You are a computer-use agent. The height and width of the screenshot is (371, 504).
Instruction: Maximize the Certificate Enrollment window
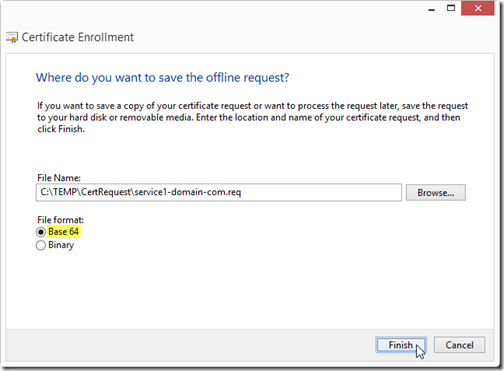[x=451, y=8]
